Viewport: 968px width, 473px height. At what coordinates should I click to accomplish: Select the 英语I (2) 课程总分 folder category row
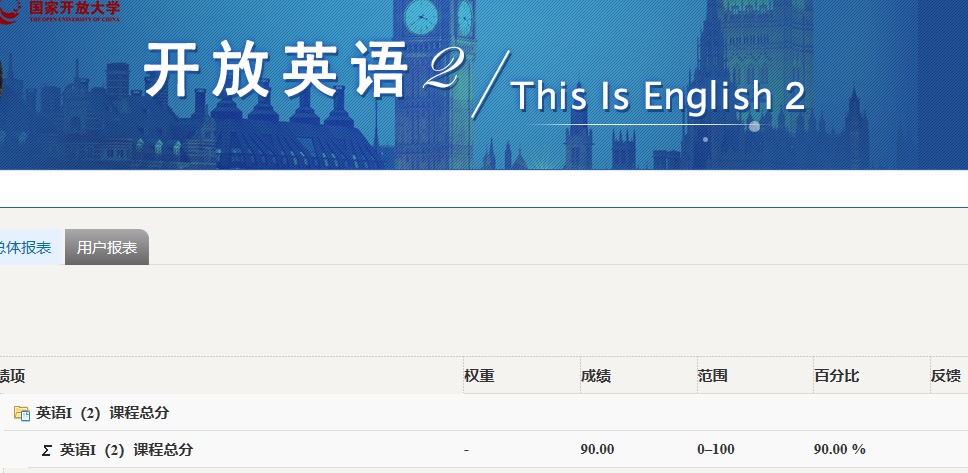[486, 412]
